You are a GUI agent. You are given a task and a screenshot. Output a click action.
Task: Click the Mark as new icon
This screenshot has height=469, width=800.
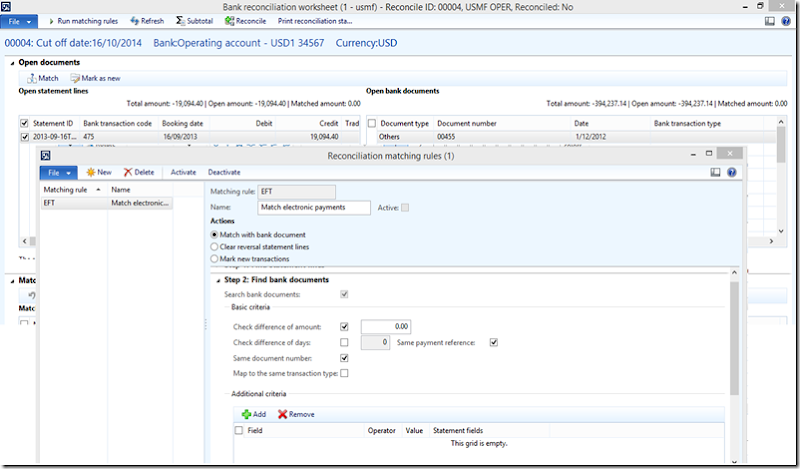click(x=75, y=78)
